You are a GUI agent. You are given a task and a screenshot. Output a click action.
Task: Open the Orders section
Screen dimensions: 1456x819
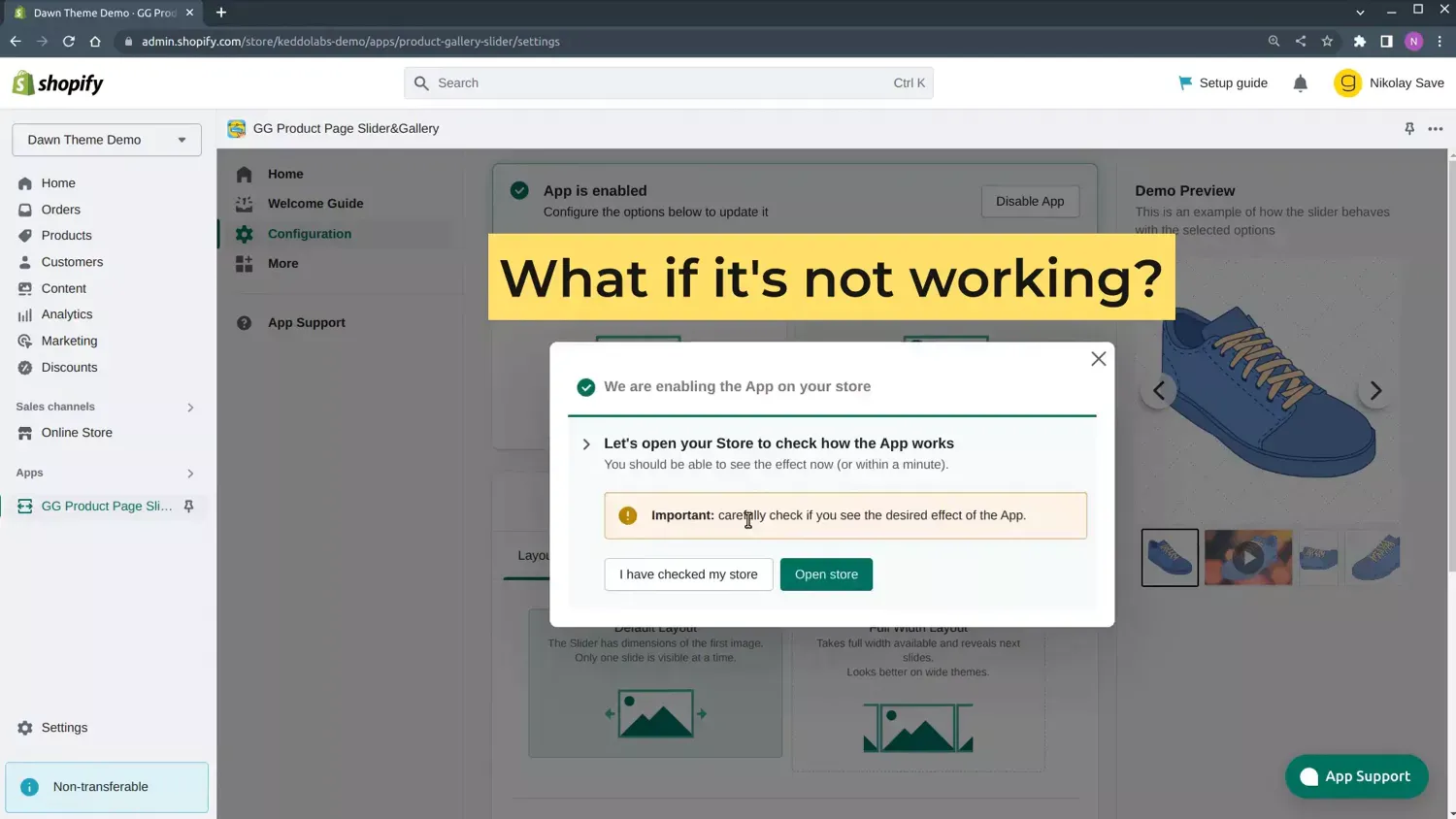tap(60, 209)
